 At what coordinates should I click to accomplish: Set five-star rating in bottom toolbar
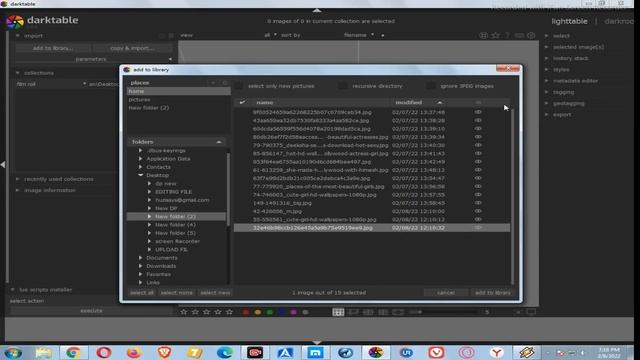(229, 312)
